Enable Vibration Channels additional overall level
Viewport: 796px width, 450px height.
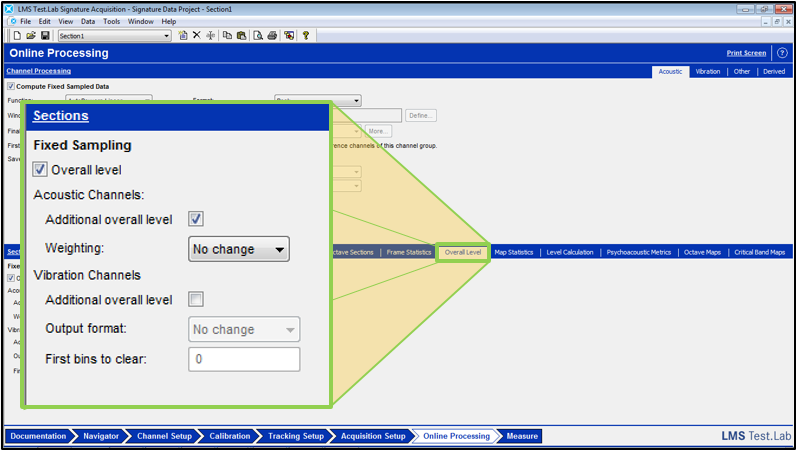(196, 299)
